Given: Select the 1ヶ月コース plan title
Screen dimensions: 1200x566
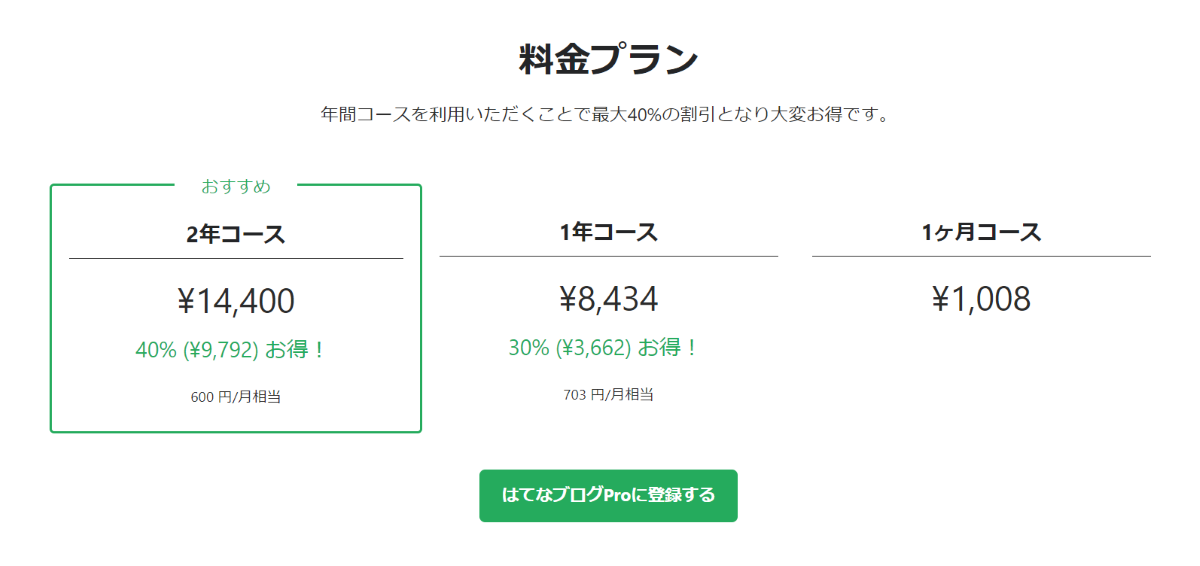Looking at the screenshot, I should [x=981, y=232].
